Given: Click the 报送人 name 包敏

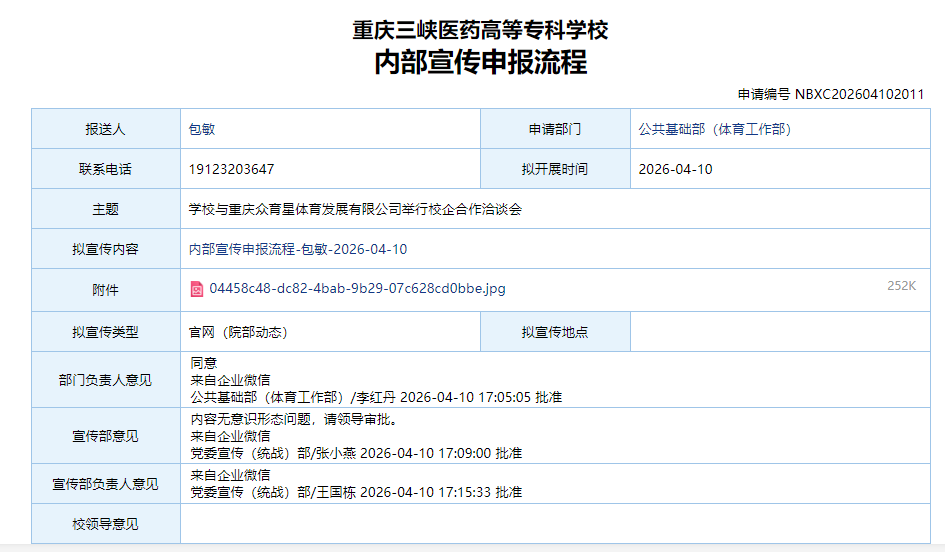Looking at the screenshot, I should tap(202, 129).
